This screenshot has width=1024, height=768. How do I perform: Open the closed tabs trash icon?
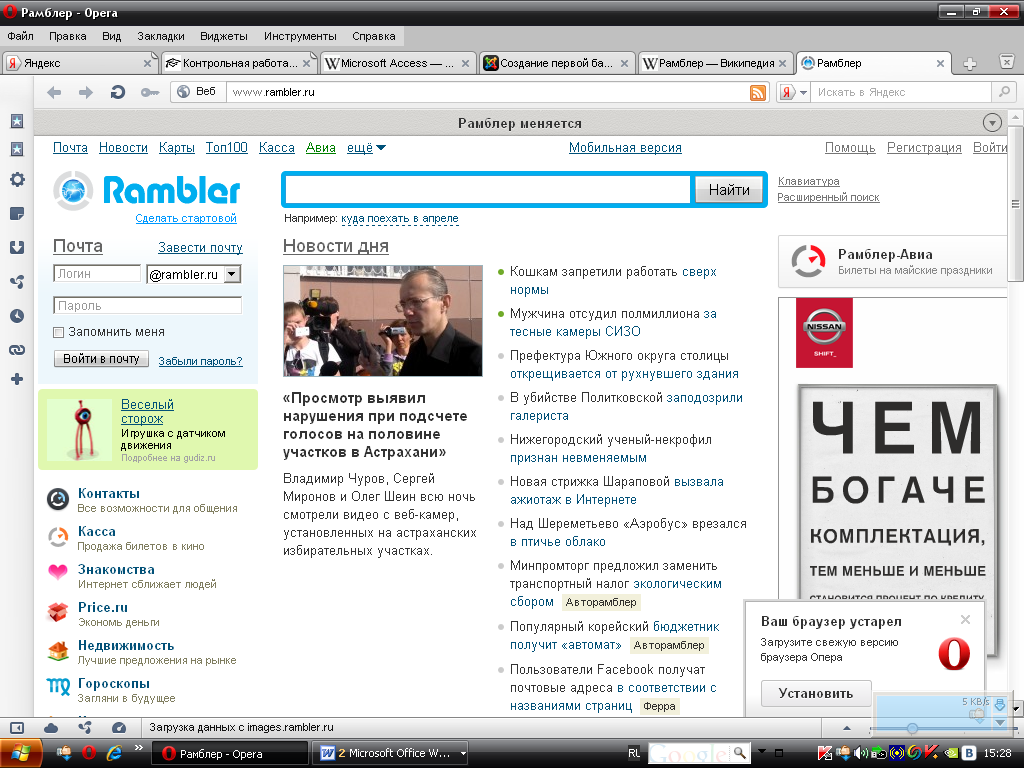[1007, 62]
